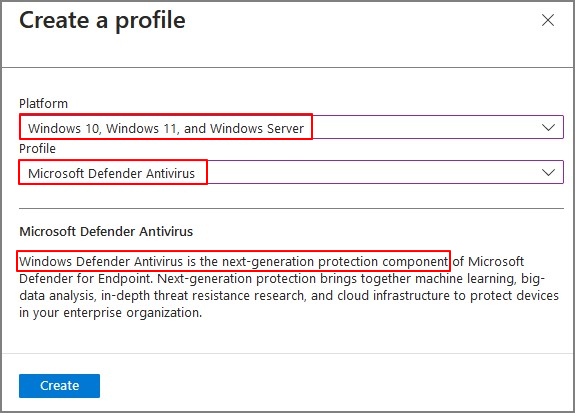Click empty space inside the Profile combo box
The image size is (575, 413).
pos(370,172)
